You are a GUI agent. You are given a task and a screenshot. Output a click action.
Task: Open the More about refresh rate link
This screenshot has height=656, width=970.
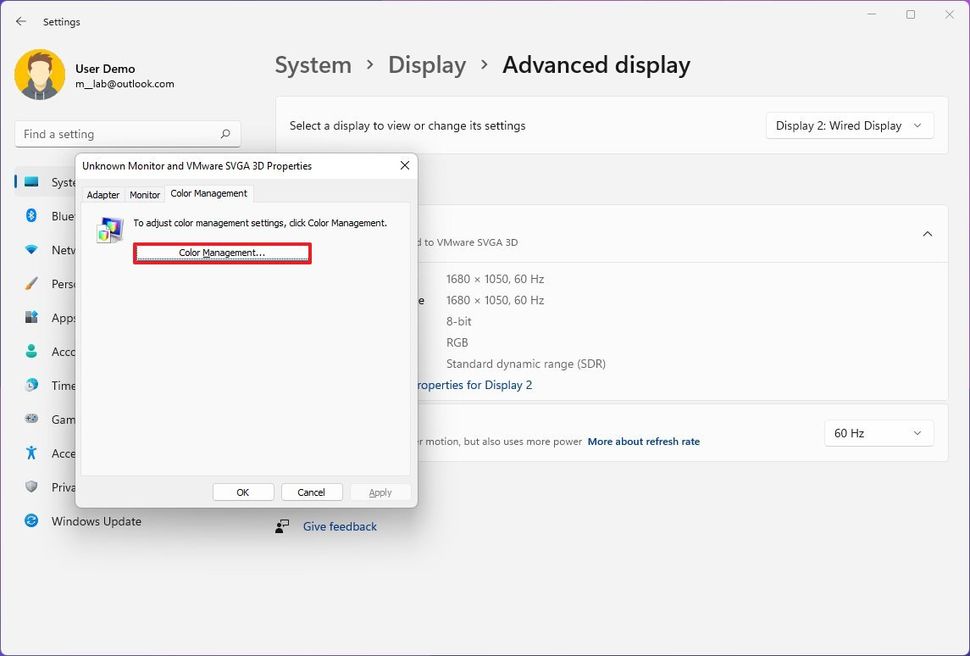click(643, 442)
